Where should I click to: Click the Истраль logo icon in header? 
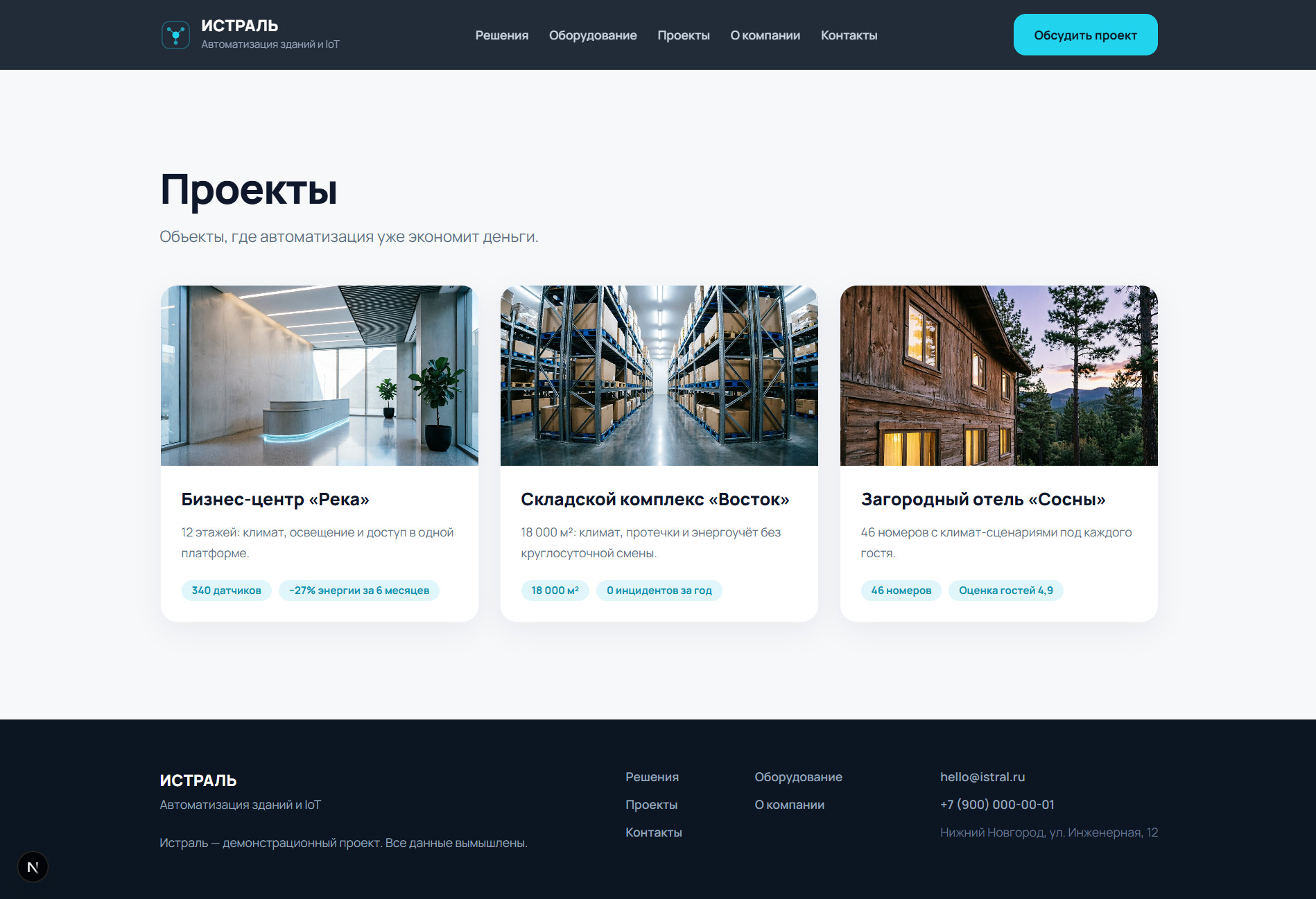click(175, 35)
